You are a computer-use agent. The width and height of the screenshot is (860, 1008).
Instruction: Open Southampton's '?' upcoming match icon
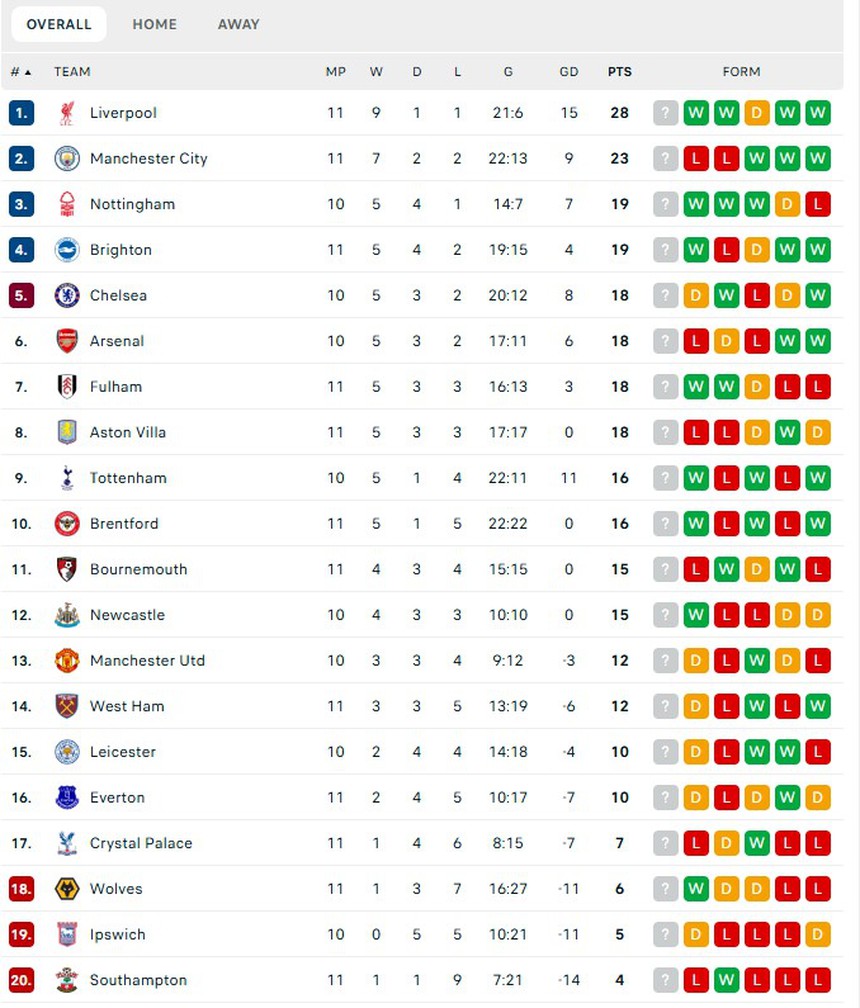point(665,980)
